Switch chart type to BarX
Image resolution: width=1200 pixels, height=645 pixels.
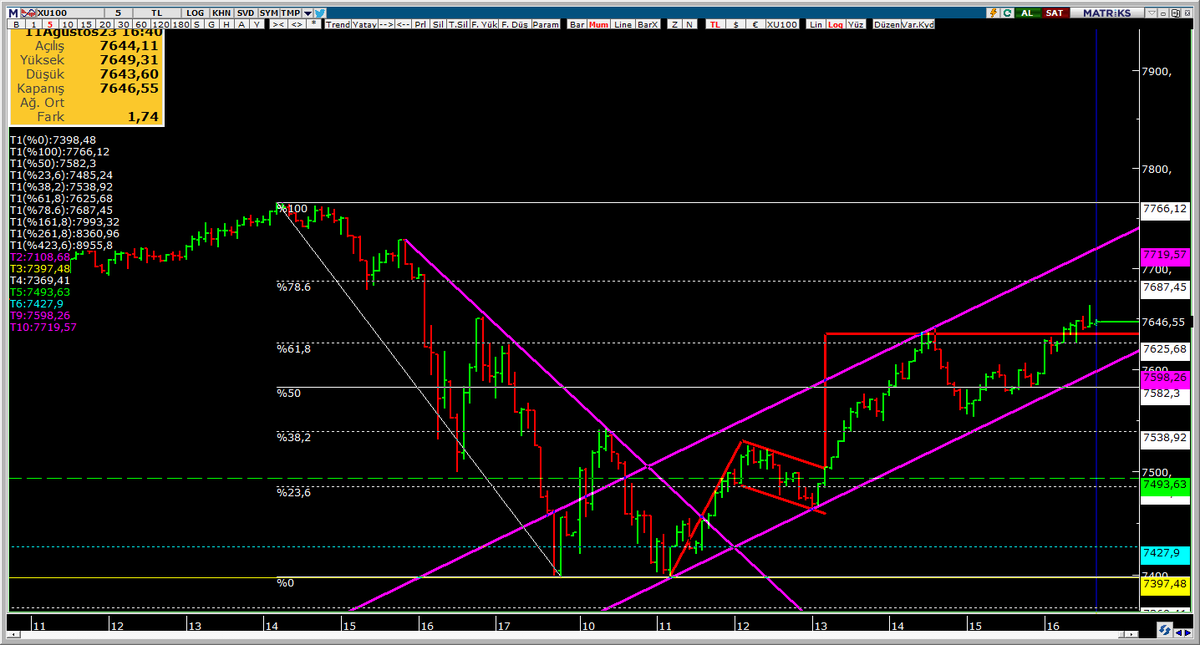[648, 24]
